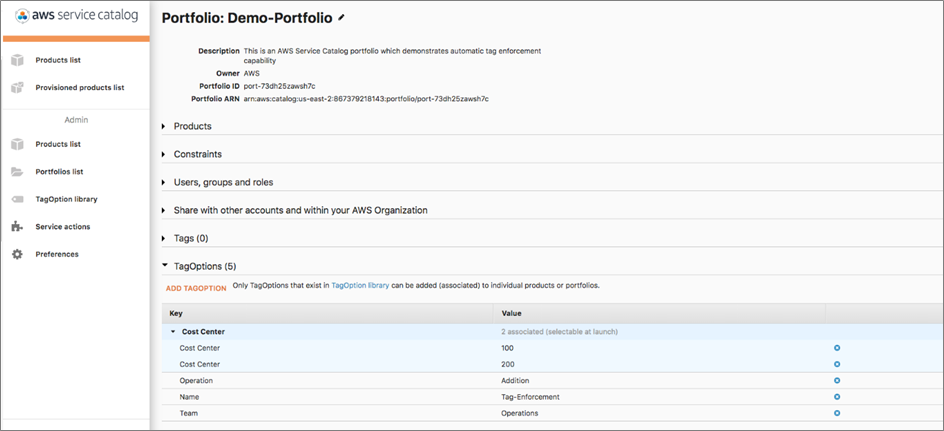Open Preferences page
Screen dimensions: 944x431
pos(57,254)
